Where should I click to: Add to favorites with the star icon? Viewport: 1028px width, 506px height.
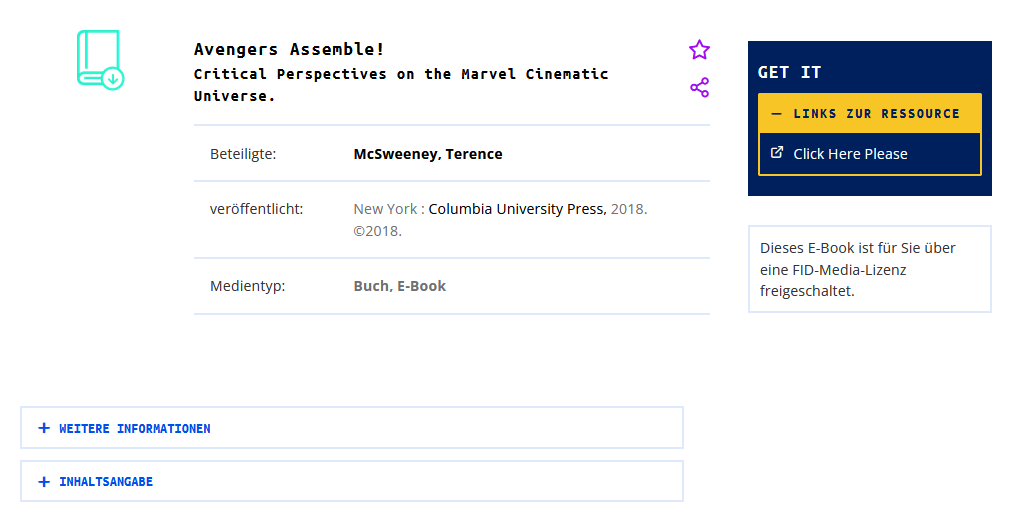click(x=699, y=50)
